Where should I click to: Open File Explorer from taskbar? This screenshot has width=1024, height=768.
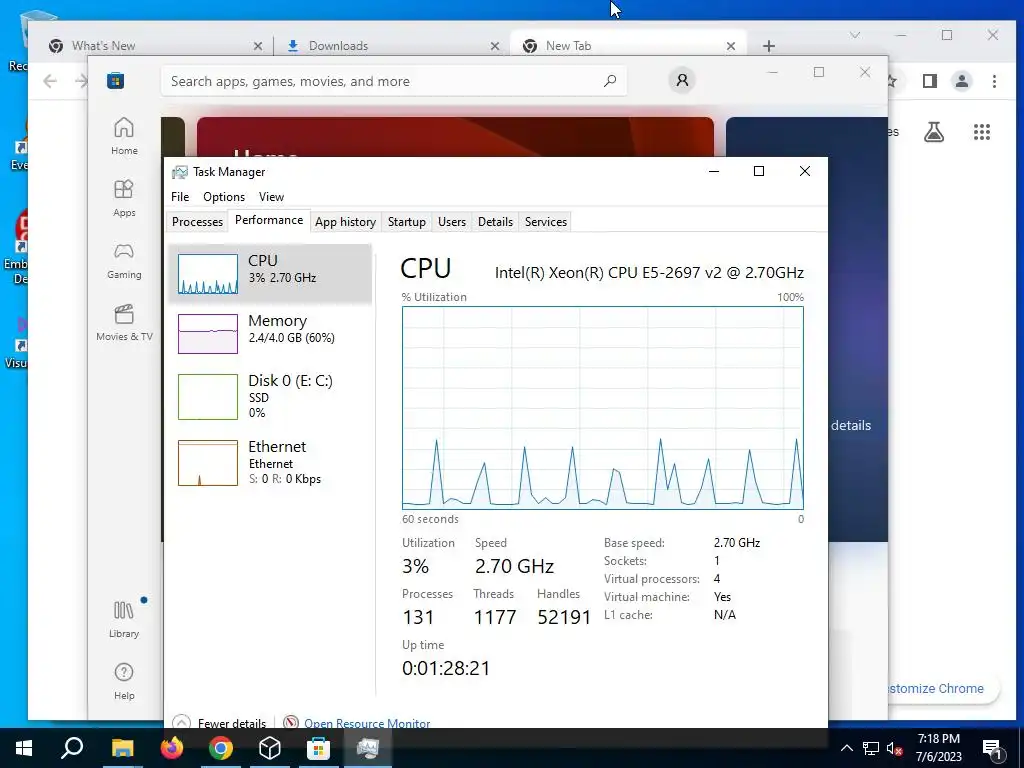point(122,748)
